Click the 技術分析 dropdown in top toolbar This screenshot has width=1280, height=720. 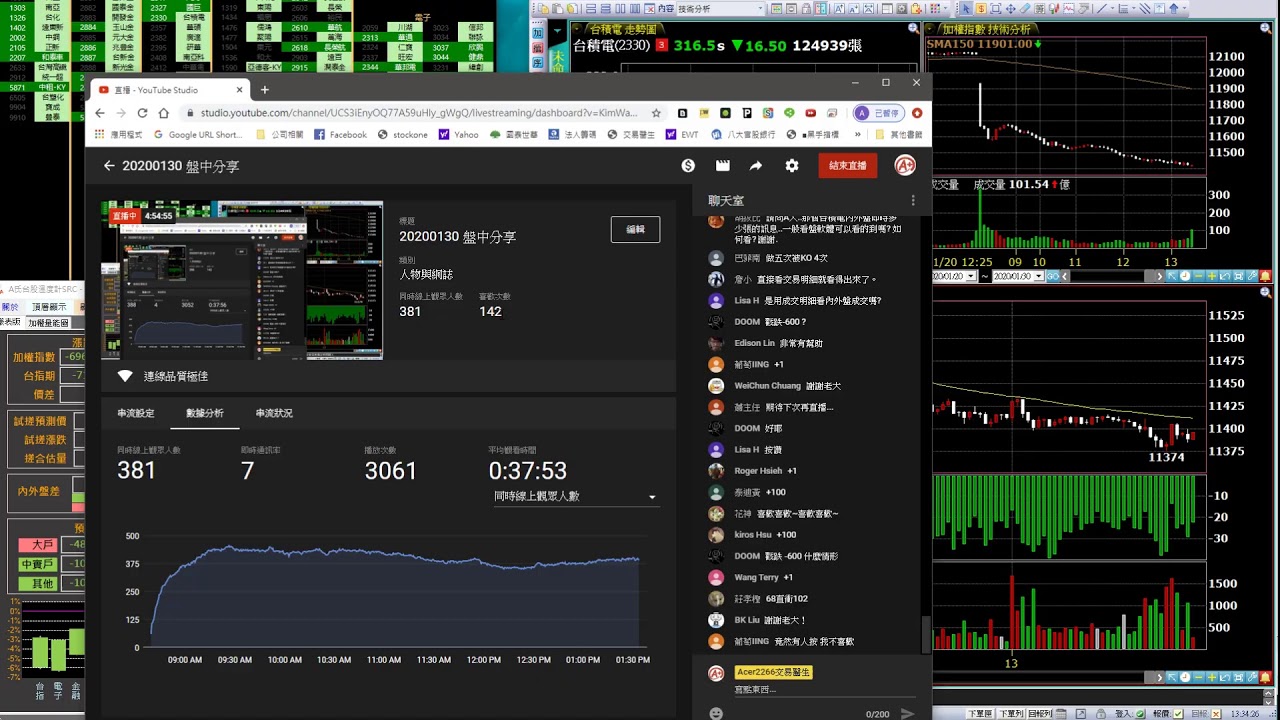[x=722, y=9]
